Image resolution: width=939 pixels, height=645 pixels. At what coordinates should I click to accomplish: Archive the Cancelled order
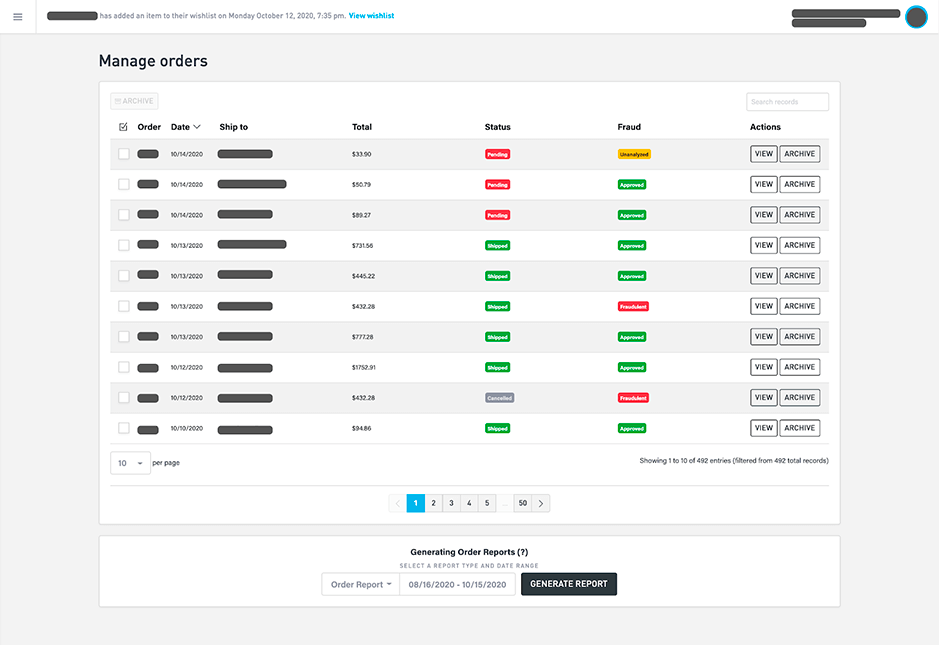799,397
